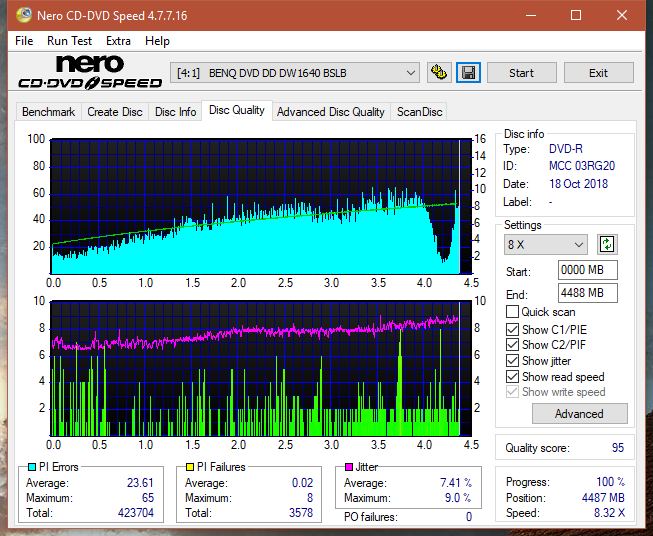This screenshot has height=536, width=653.
Task: Click the refresh speed settings icon
Action: tap(607, 244)
